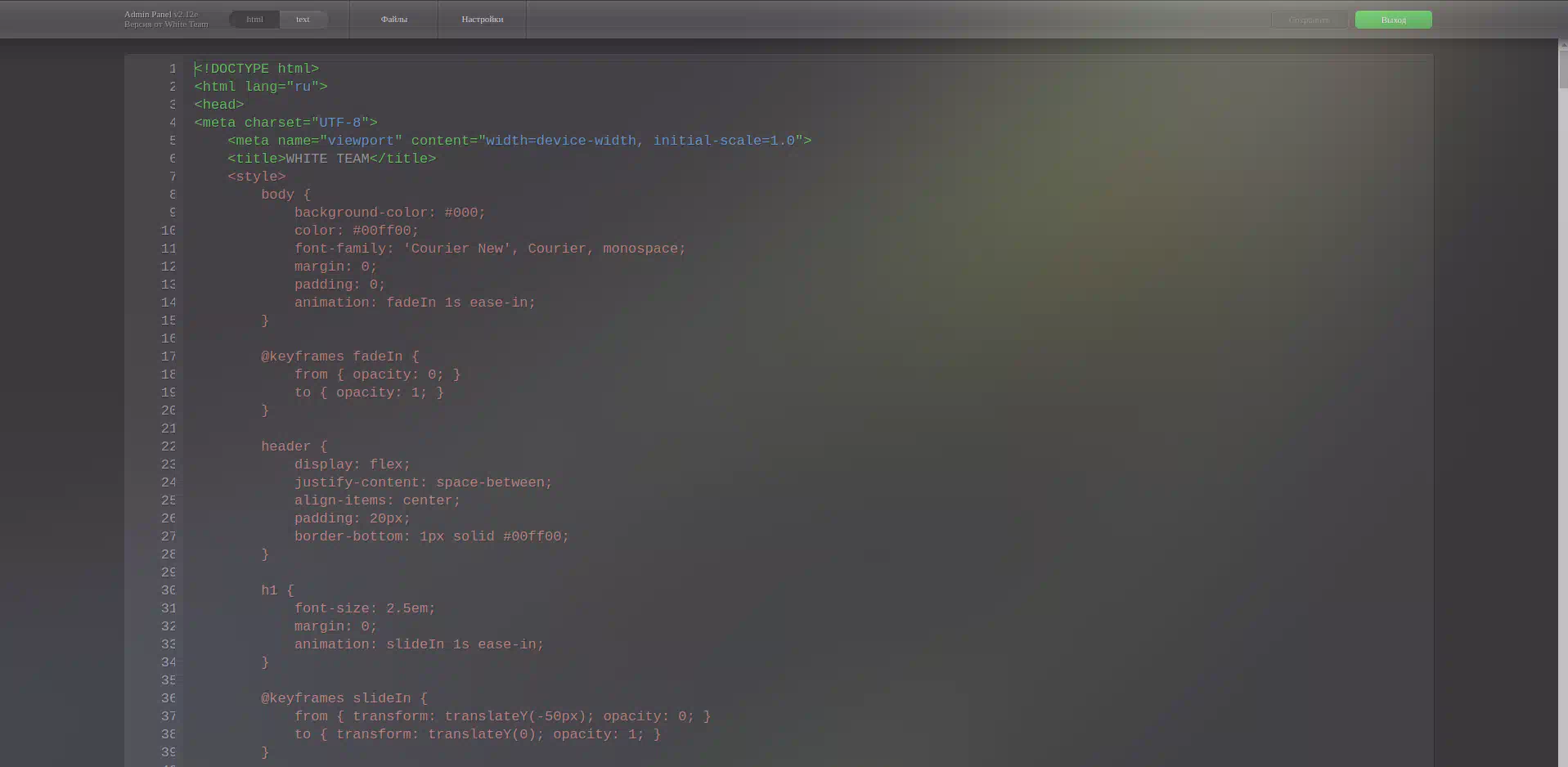Click the scrollbar up arrow
This screenshot has width=1568, height=767.
1562,44
